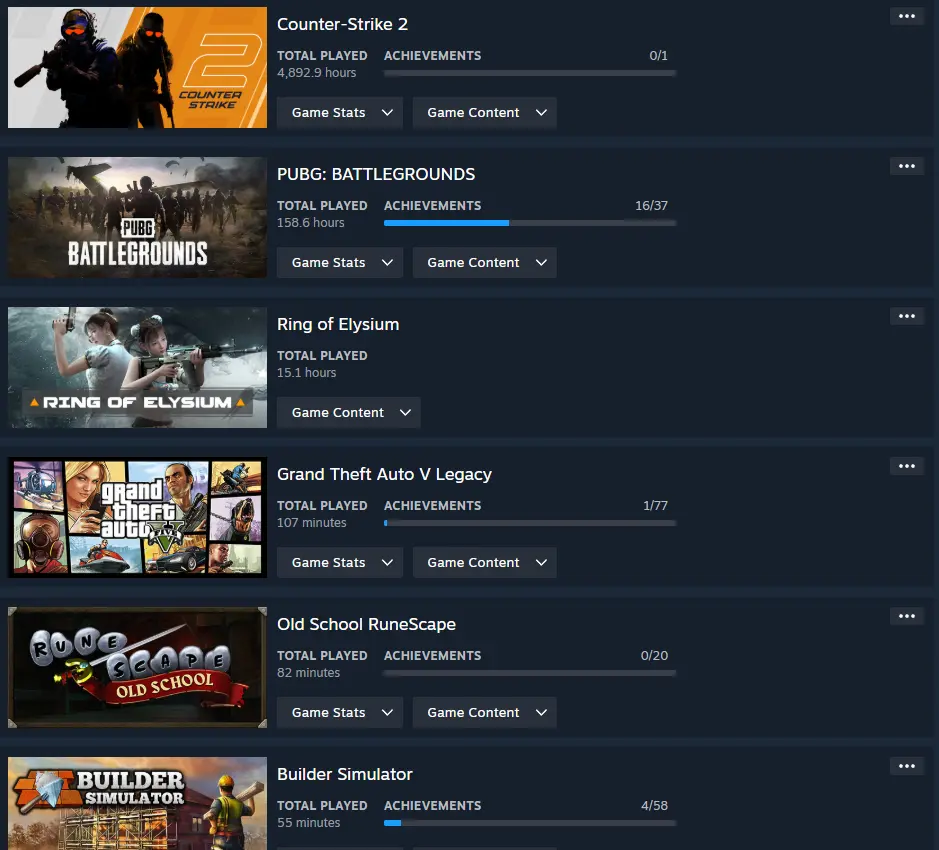Open the Ring of Elysium title link
Image resolution: width=939 pixels, height=850 pixels.
click(338, 324)
